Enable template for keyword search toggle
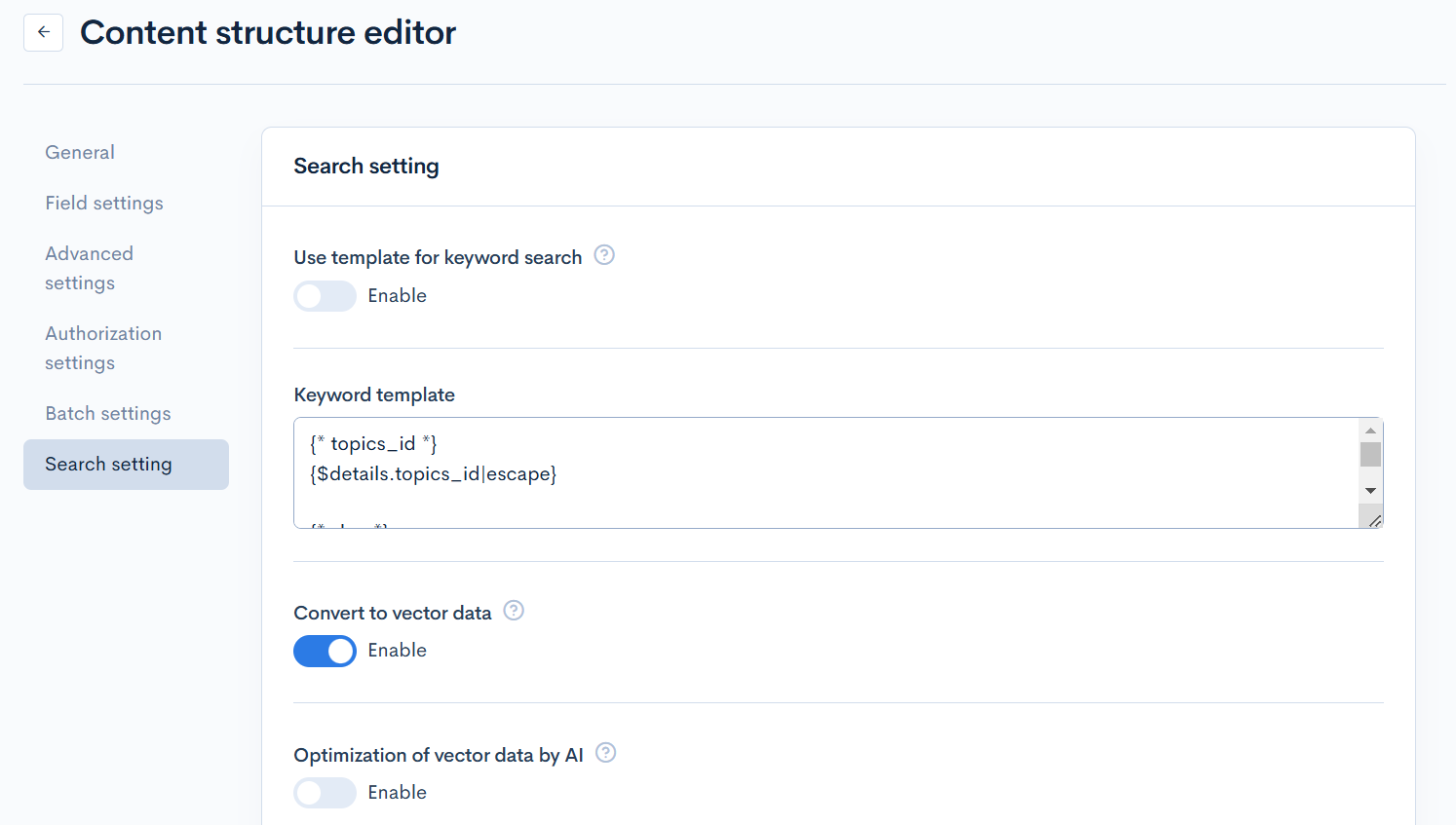 (x=325, y=296)
